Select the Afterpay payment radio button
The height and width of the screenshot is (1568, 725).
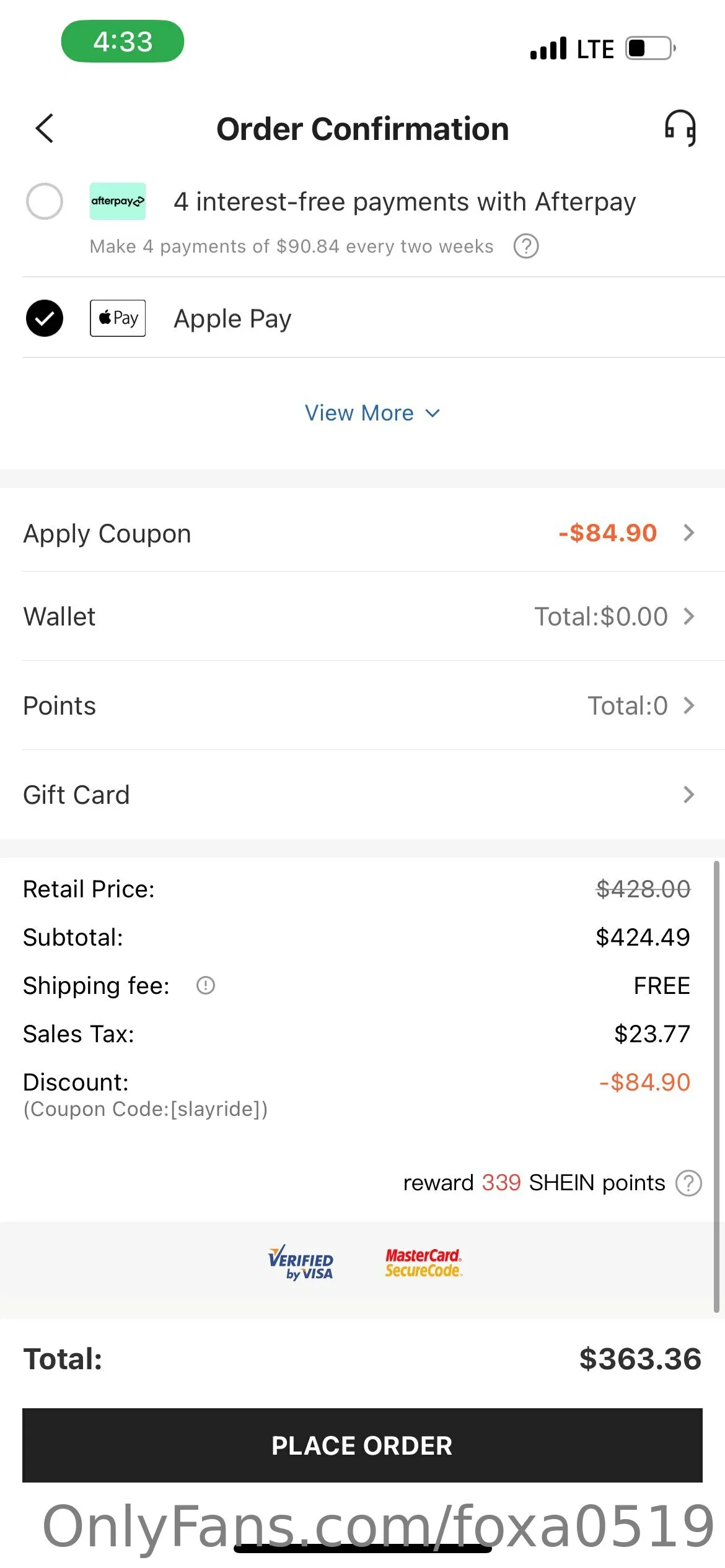pos(45,201)
